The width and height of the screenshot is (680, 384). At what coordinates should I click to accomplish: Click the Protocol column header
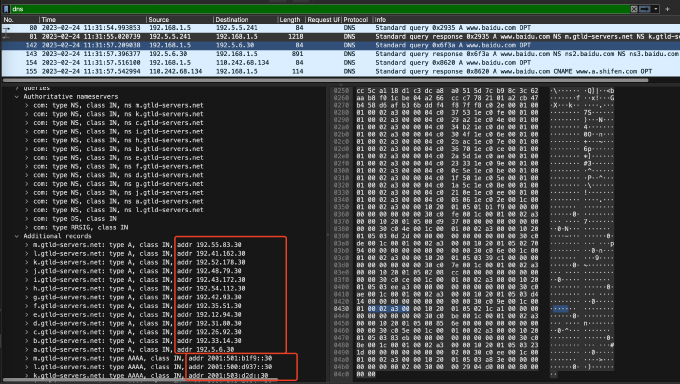pos(357,20)
